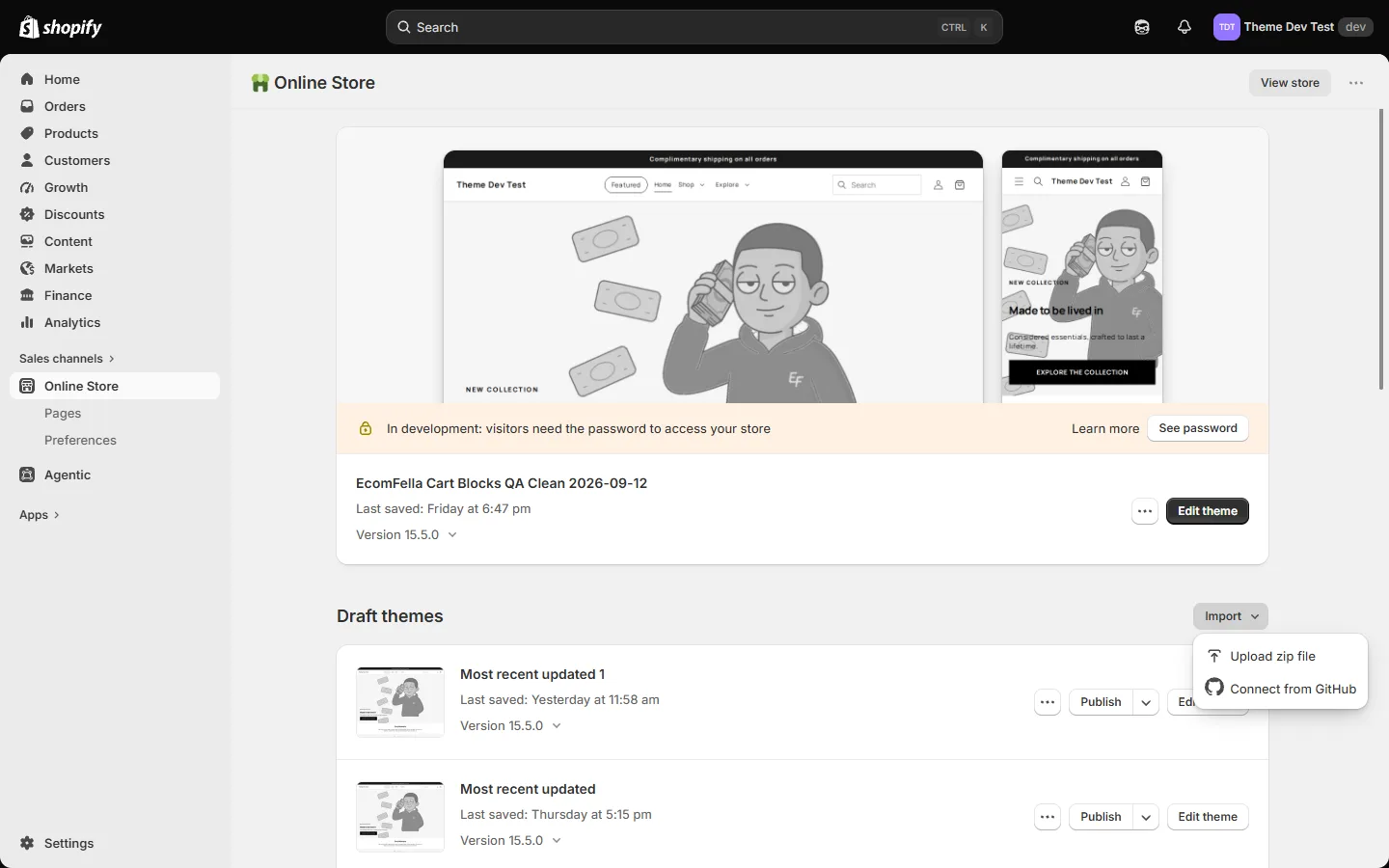The width and height of the screenshot is (1389, 868).
Task: Click the upload arrow icon in import menu
Action: pos(1214,656)
